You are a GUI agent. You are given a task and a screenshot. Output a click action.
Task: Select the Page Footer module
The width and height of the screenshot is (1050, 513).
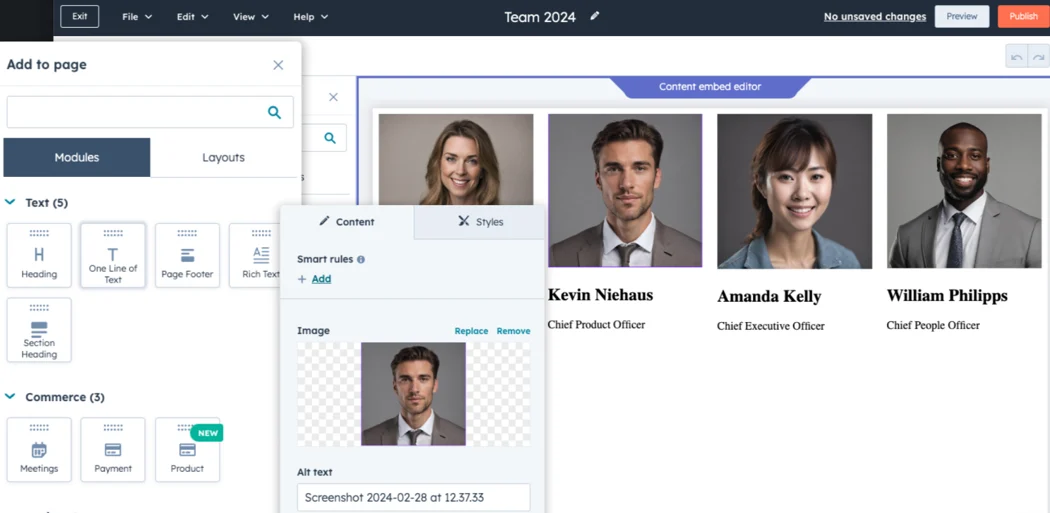(188, 256)
